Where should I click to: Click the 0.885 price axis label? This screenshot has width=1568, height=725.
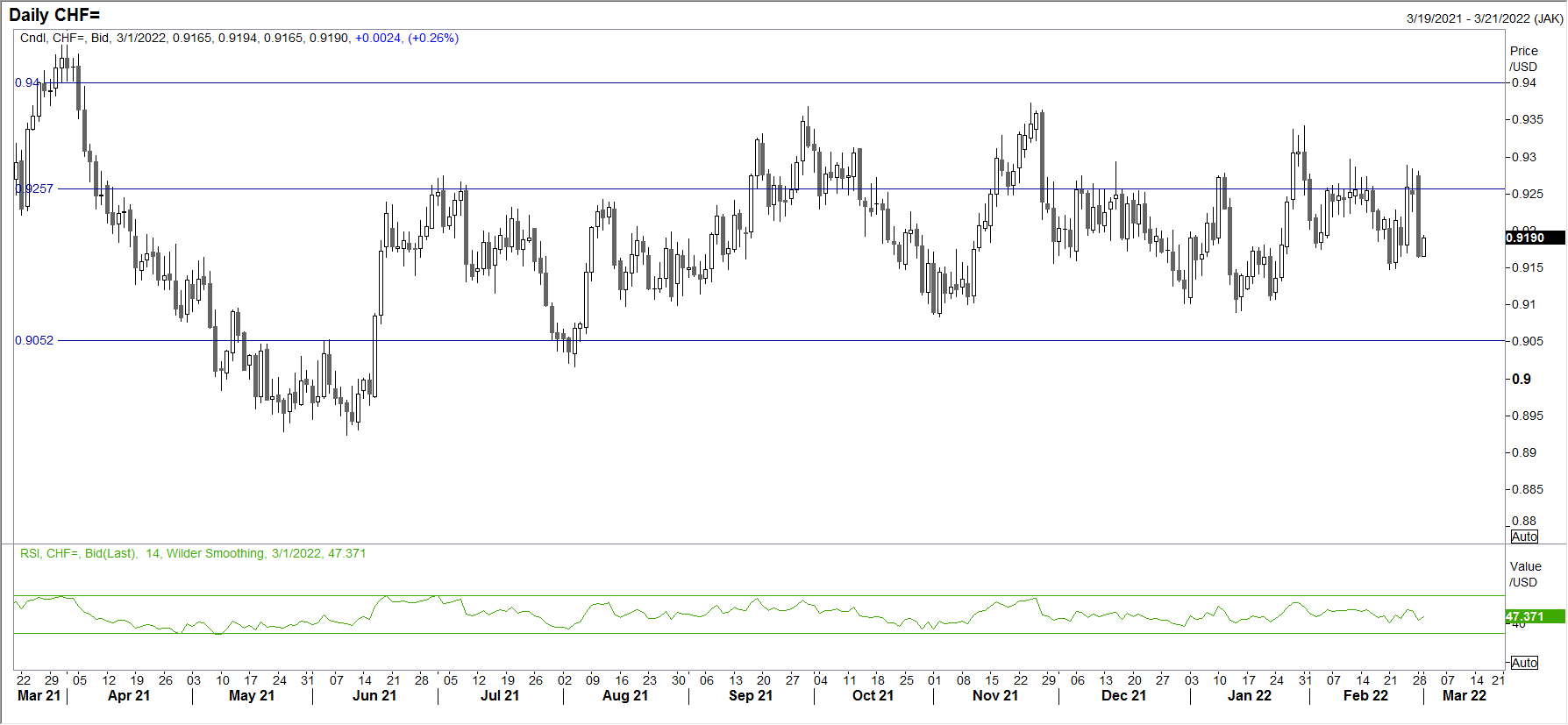[1528, 489]
